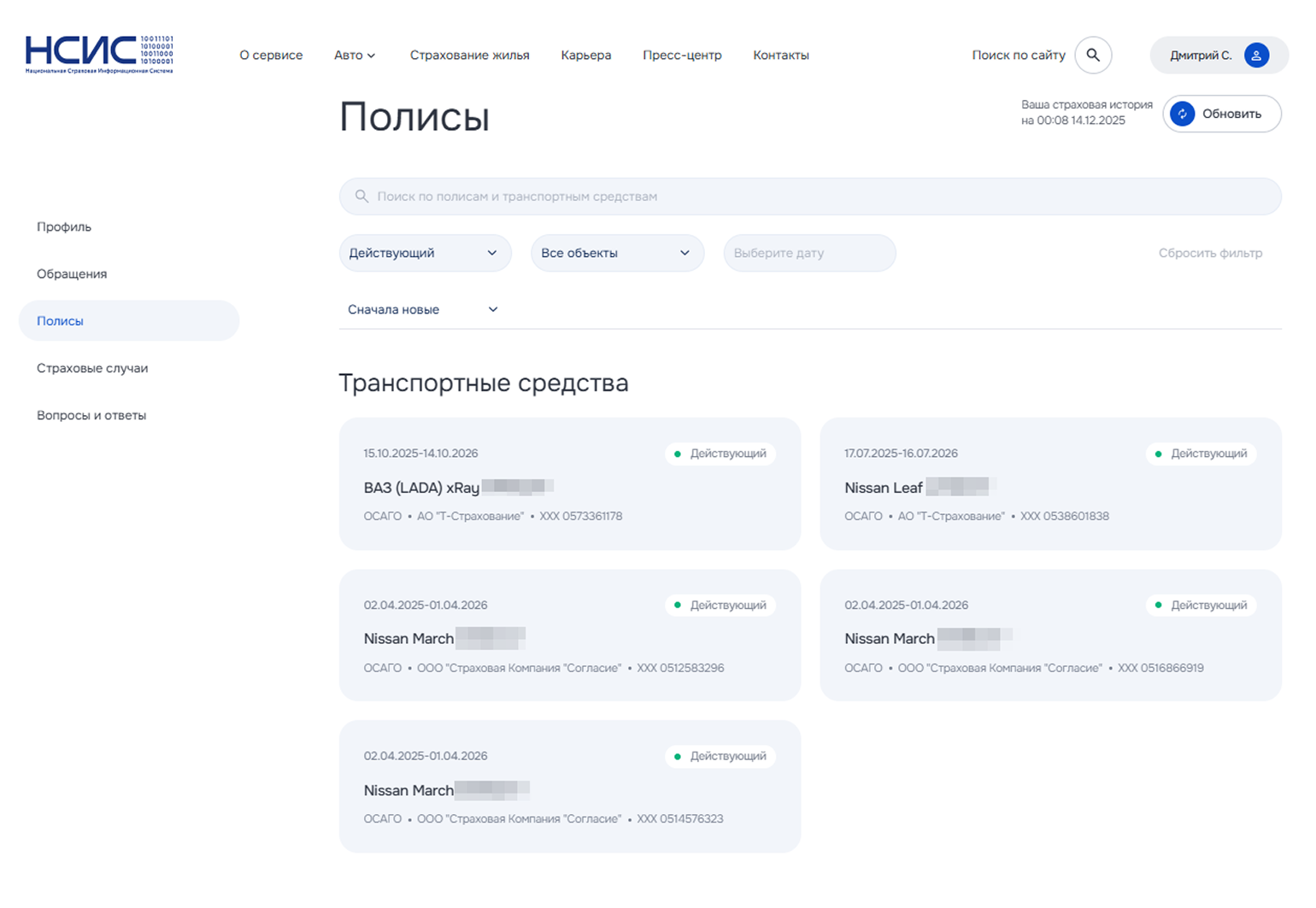
Task: Expand the Авто navigation dropdown
Action: [x=355, y=55]
